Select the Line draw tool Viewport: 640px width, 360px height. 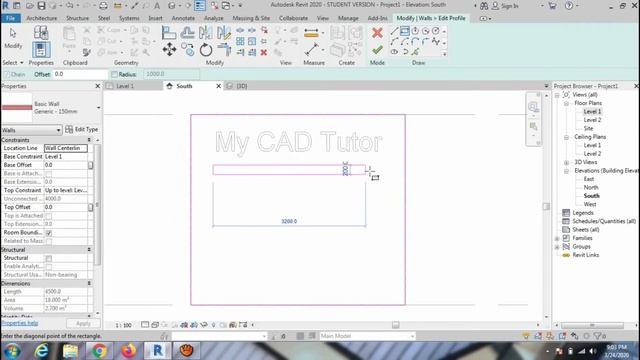point(394,31)
